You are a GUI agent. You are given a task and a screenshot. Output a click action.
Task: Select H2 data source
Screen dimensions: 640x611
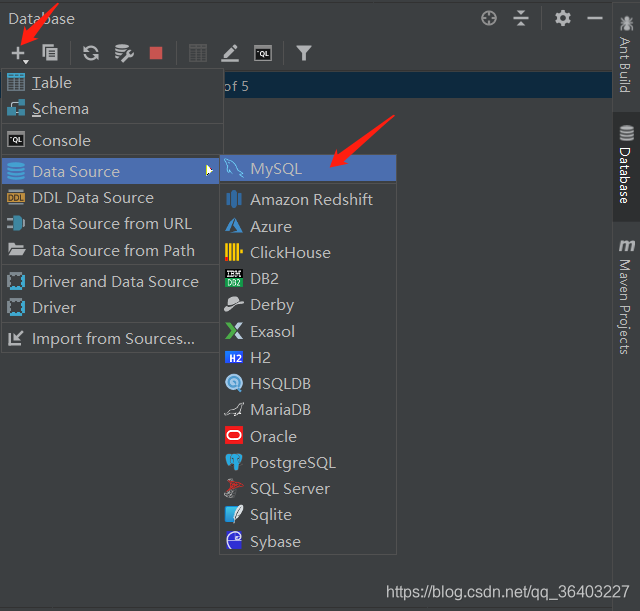pos(308,358)
